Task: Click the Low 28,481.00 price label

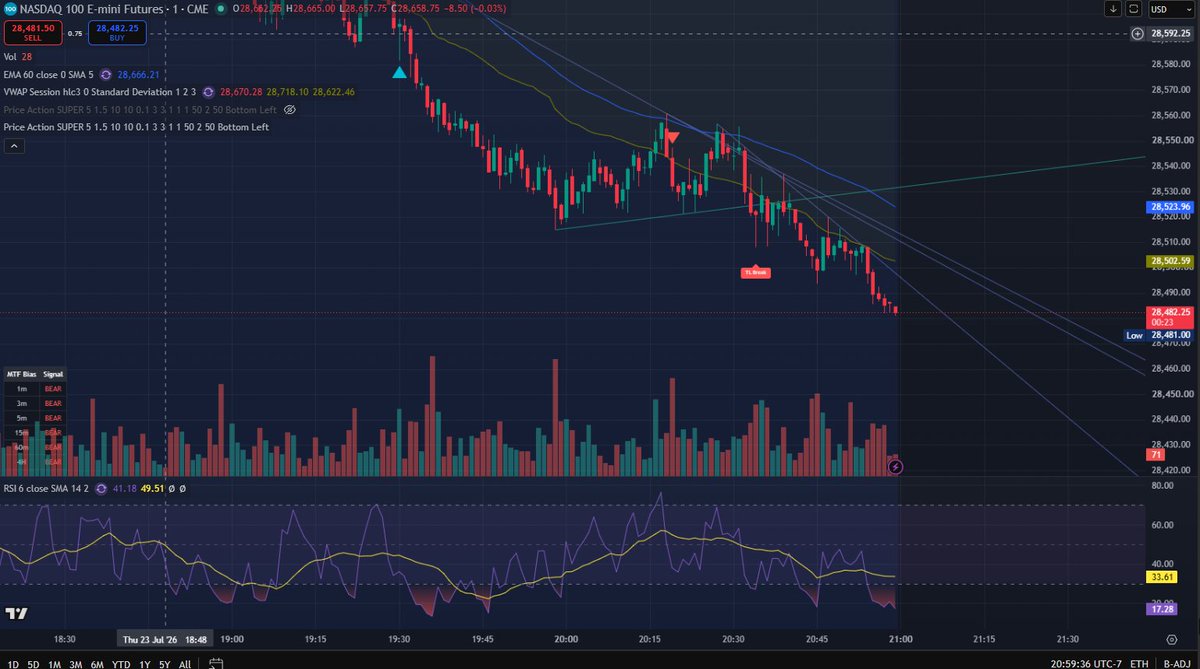Action: tap(1160, 336)
